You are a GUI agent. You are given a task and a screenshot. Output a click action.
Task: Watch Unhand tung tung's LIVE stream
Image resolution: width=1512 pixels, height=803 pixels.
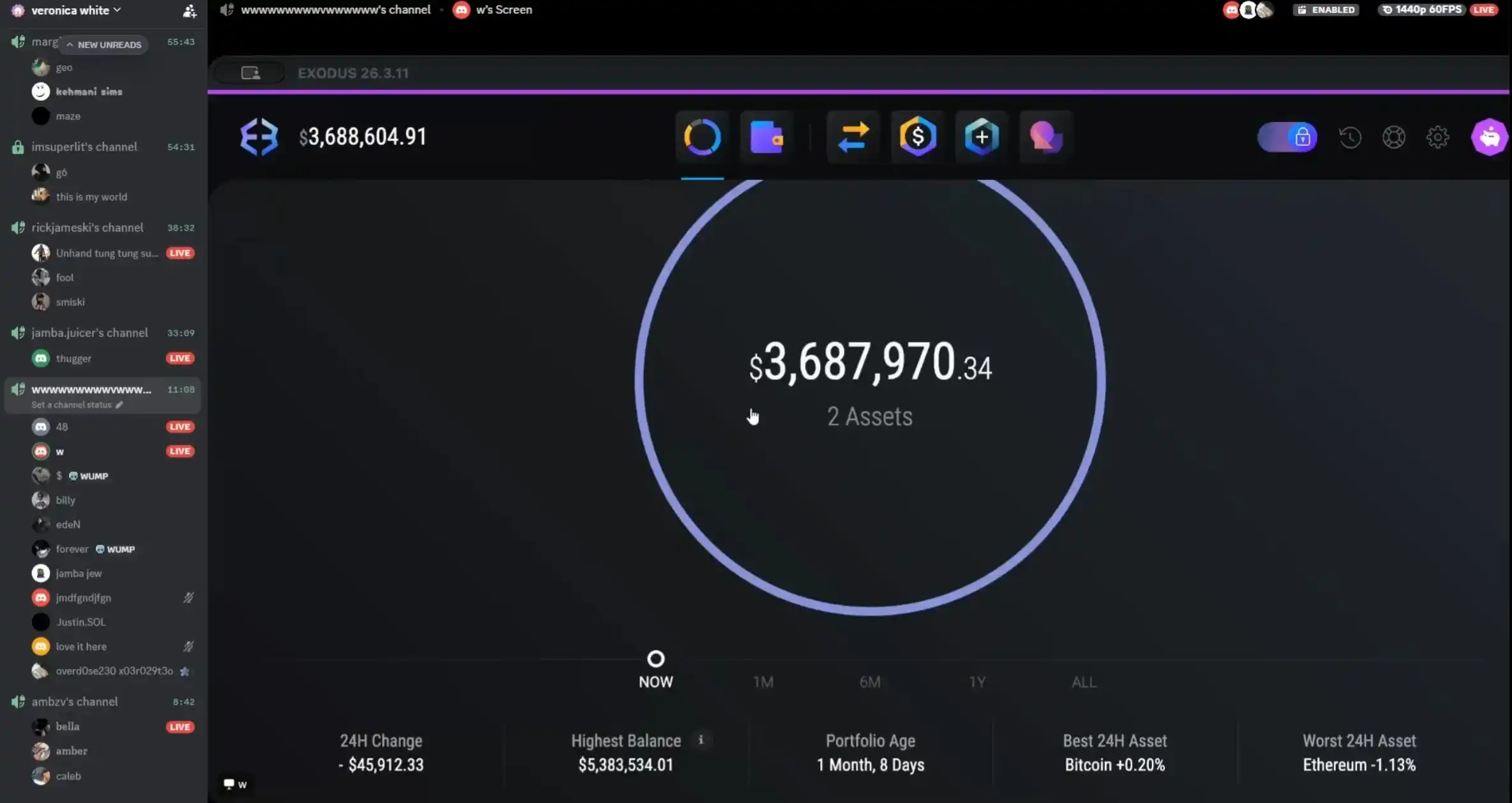(179, 253)
